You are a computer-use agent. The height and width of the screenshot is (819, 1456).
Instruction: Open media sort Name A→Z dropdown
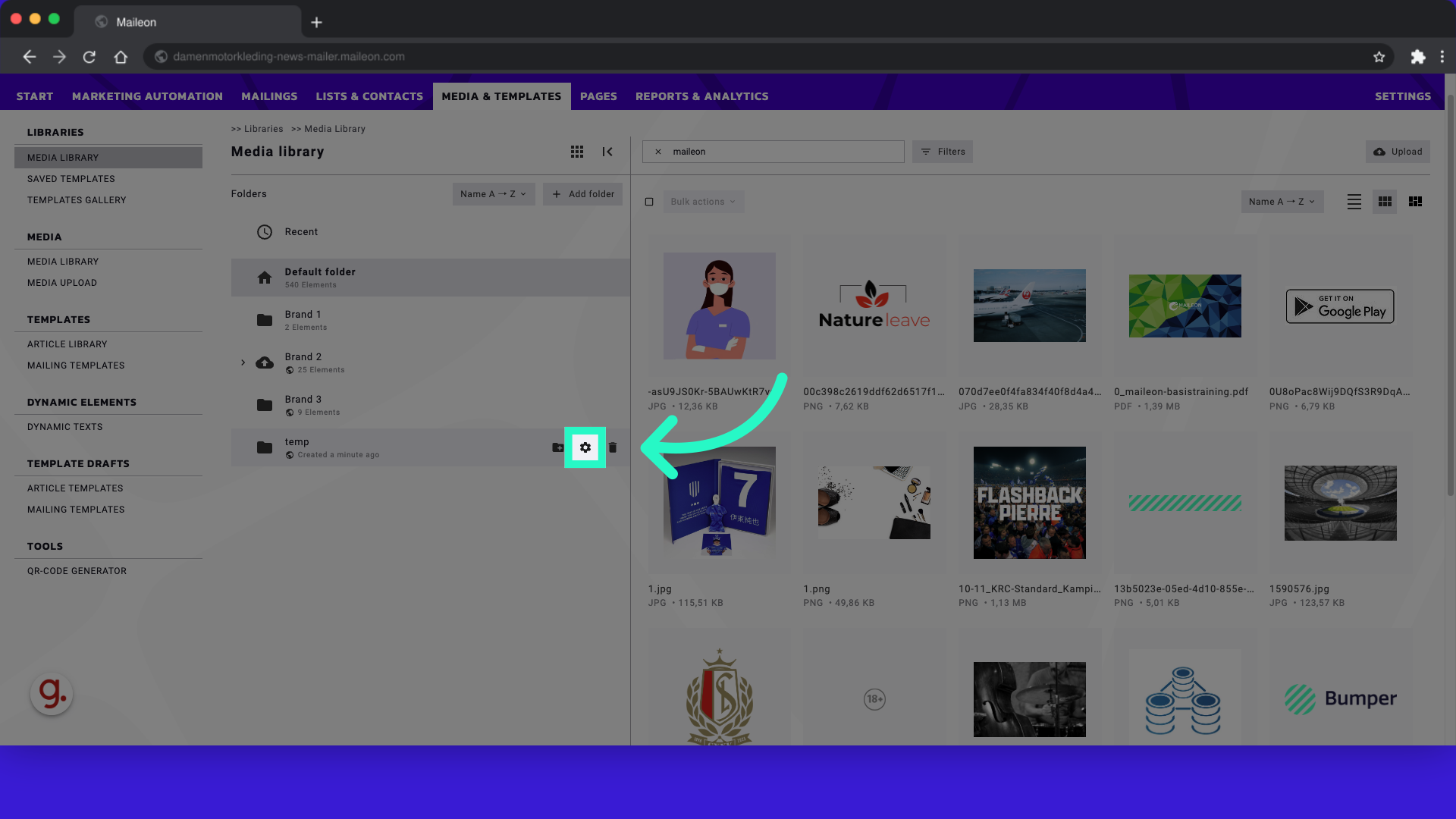[1282, 202]
